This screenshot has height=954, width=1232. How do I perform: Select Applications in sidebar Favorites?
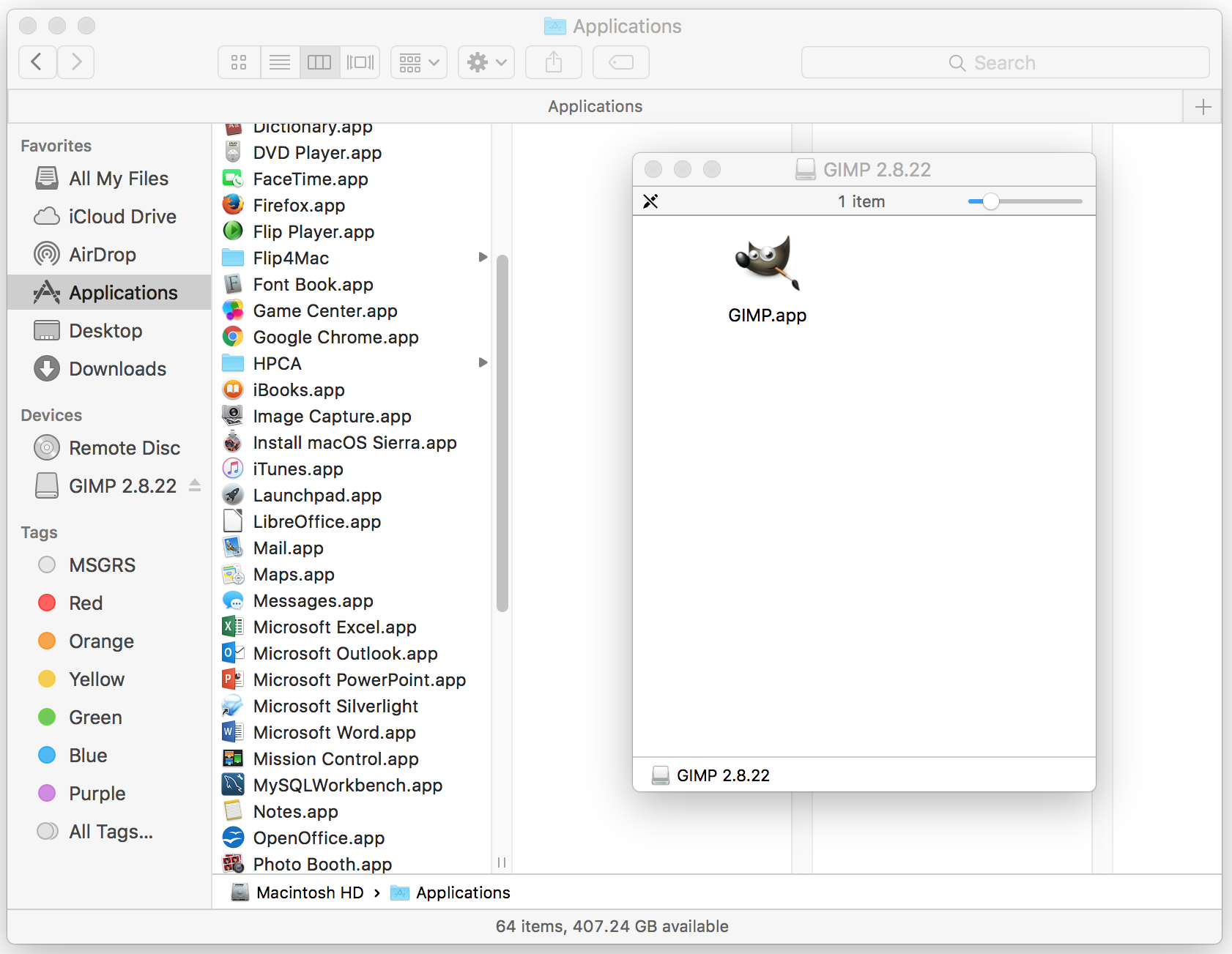[109, 293]
